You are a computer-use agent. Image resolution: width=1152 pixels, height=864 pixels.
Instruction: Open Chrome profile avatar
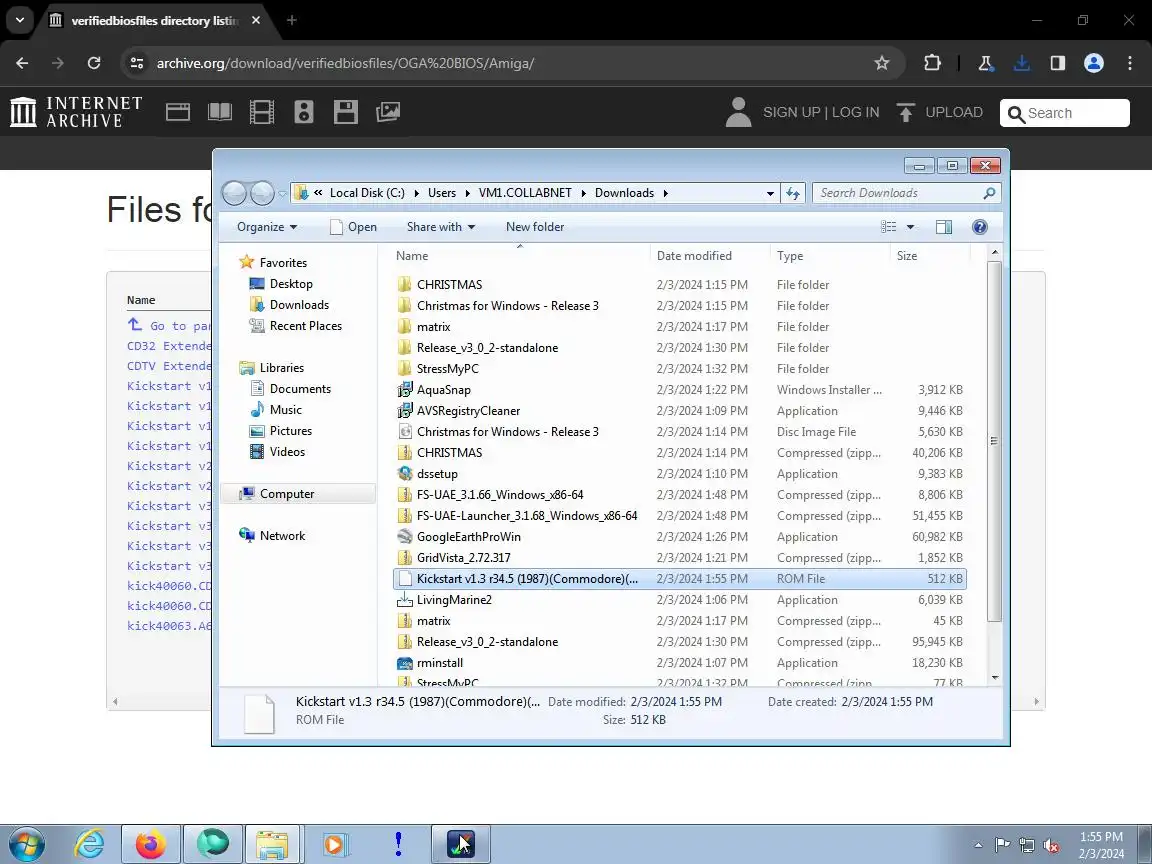tap(1094, 63)
